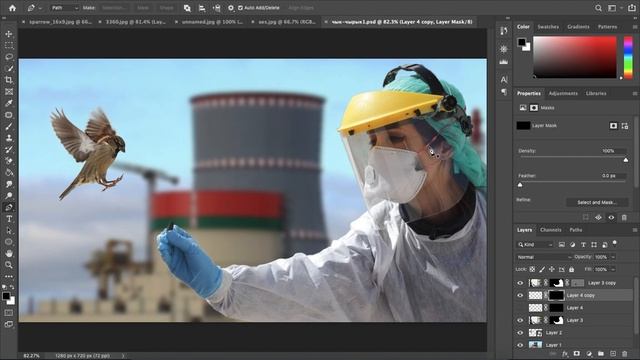Open Pen tool preset picker arrow
Viewport: 640px width, 360px height.
(40, 8)
